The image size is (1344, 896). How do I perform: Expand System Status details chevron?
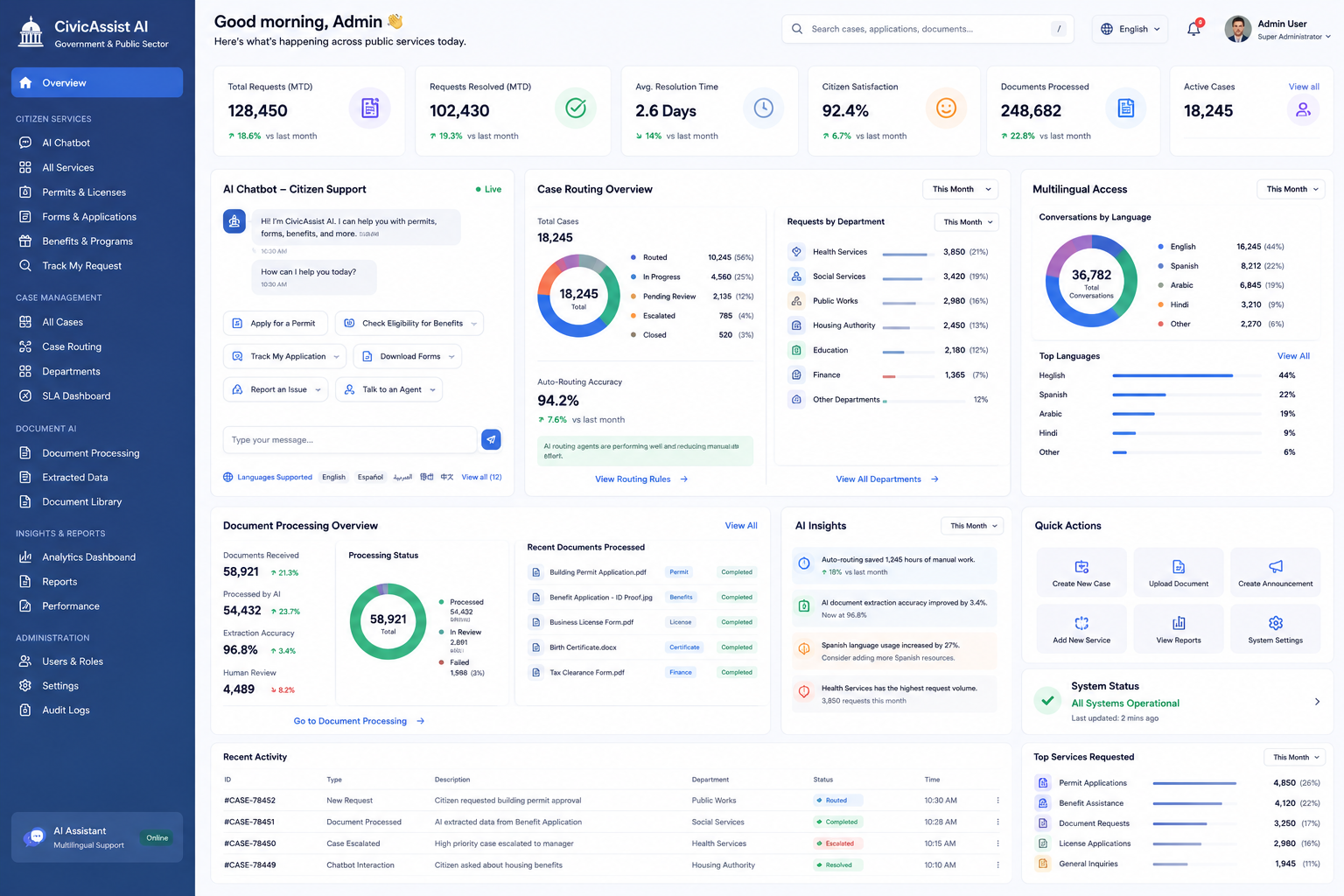1317,702
